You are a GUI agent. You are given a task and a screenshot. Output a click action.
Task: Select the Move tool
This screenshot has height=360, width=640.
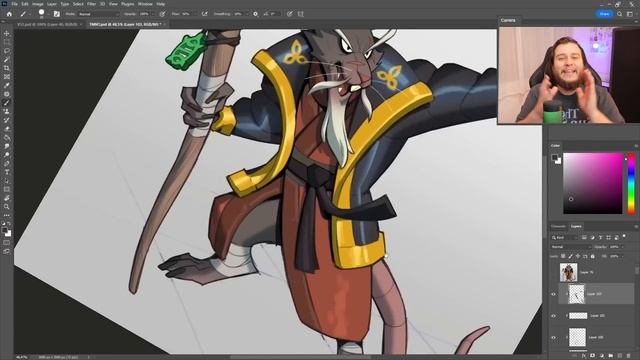(7, 33)
